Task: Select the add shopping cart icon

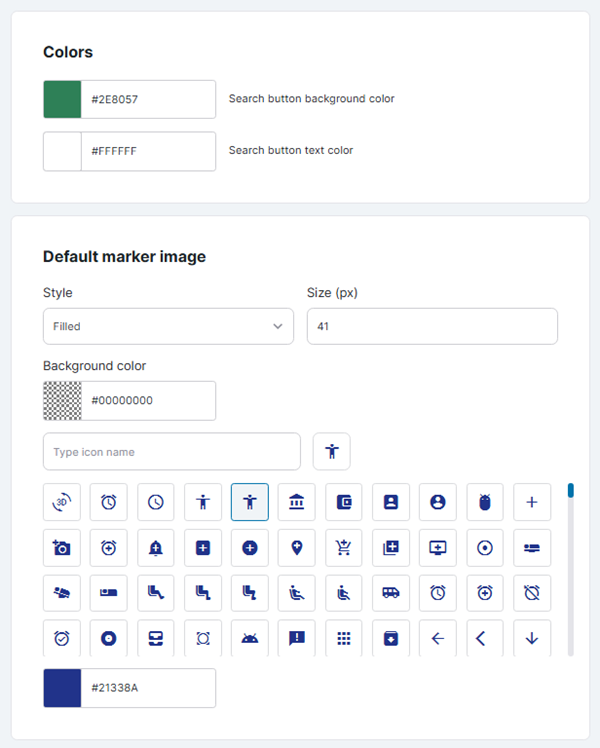Action: pyautogui.click(x=344, y=548)
